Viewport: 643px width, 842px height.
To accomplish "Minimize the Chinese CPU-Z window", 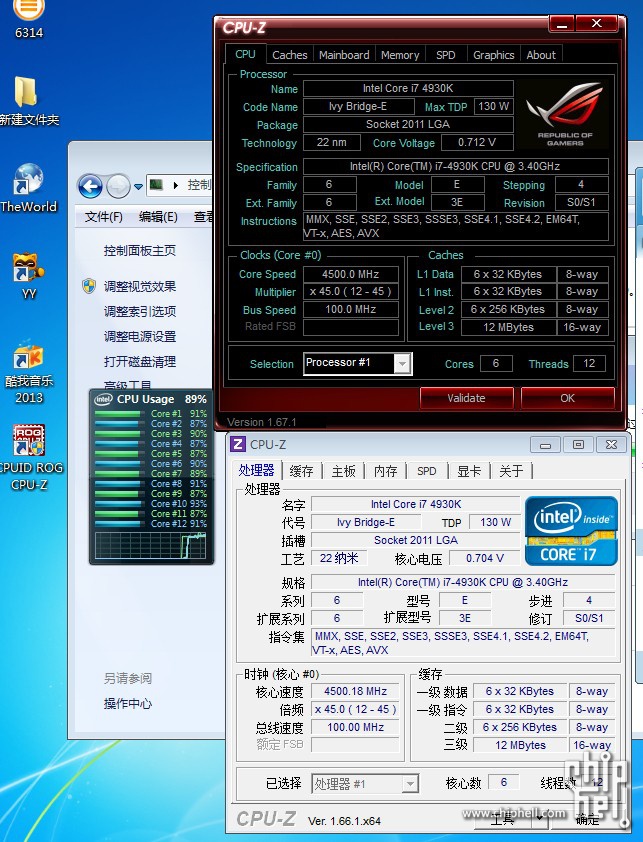I will [545, 445].
